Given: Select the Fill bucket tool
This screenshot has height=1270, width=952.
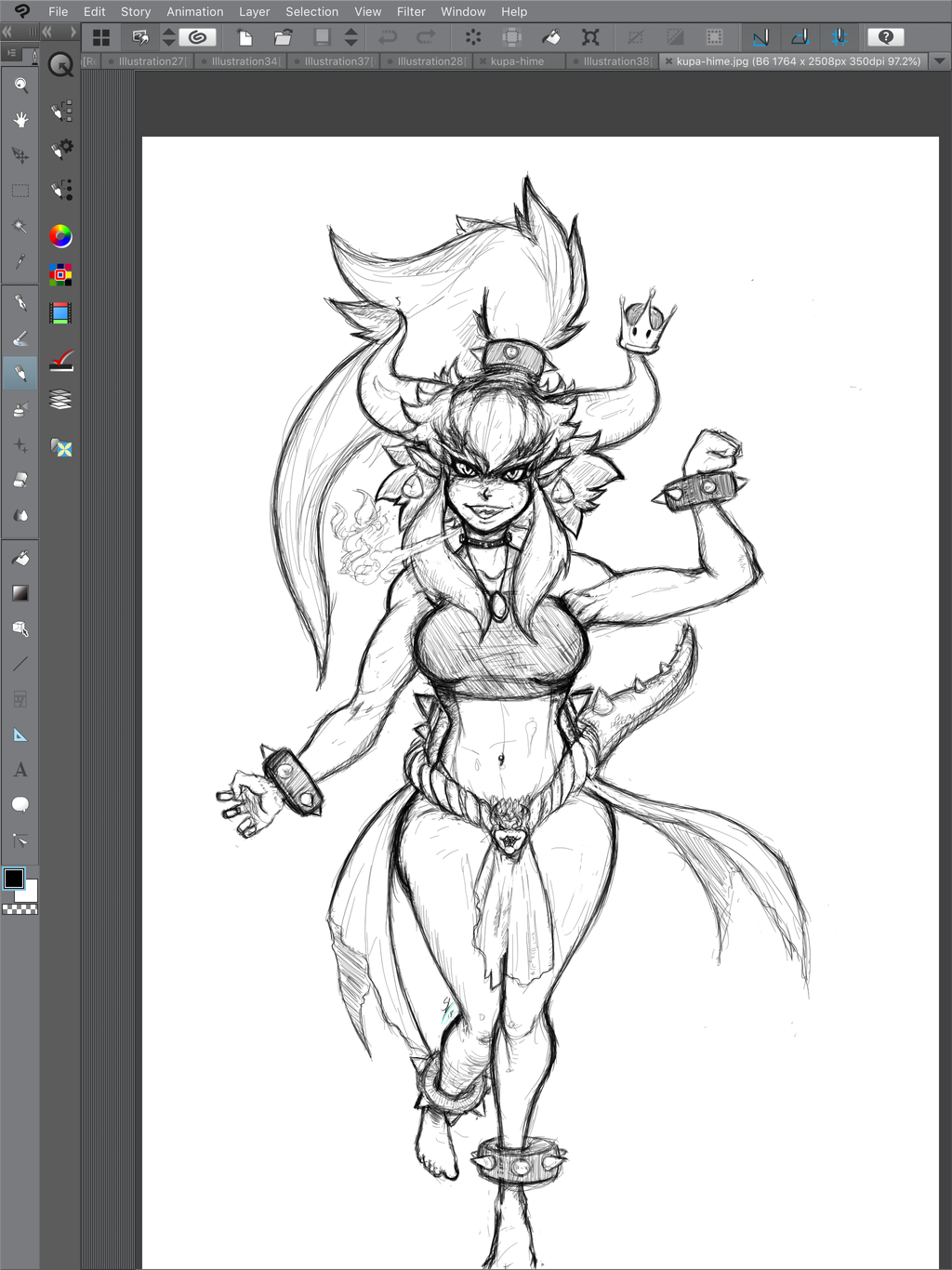Looking at the screenshot, I should [20, 558].
